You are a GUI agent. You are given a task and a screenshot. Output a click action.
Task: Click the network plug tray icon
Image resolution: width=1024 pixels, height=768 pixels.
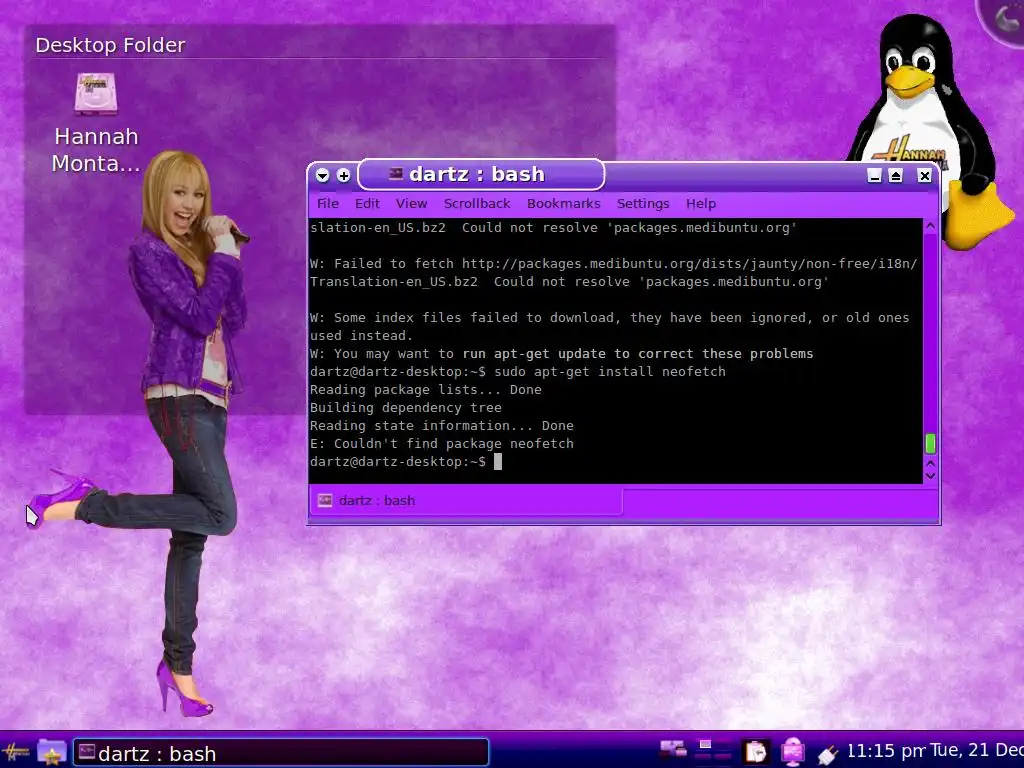pos(827,754)
